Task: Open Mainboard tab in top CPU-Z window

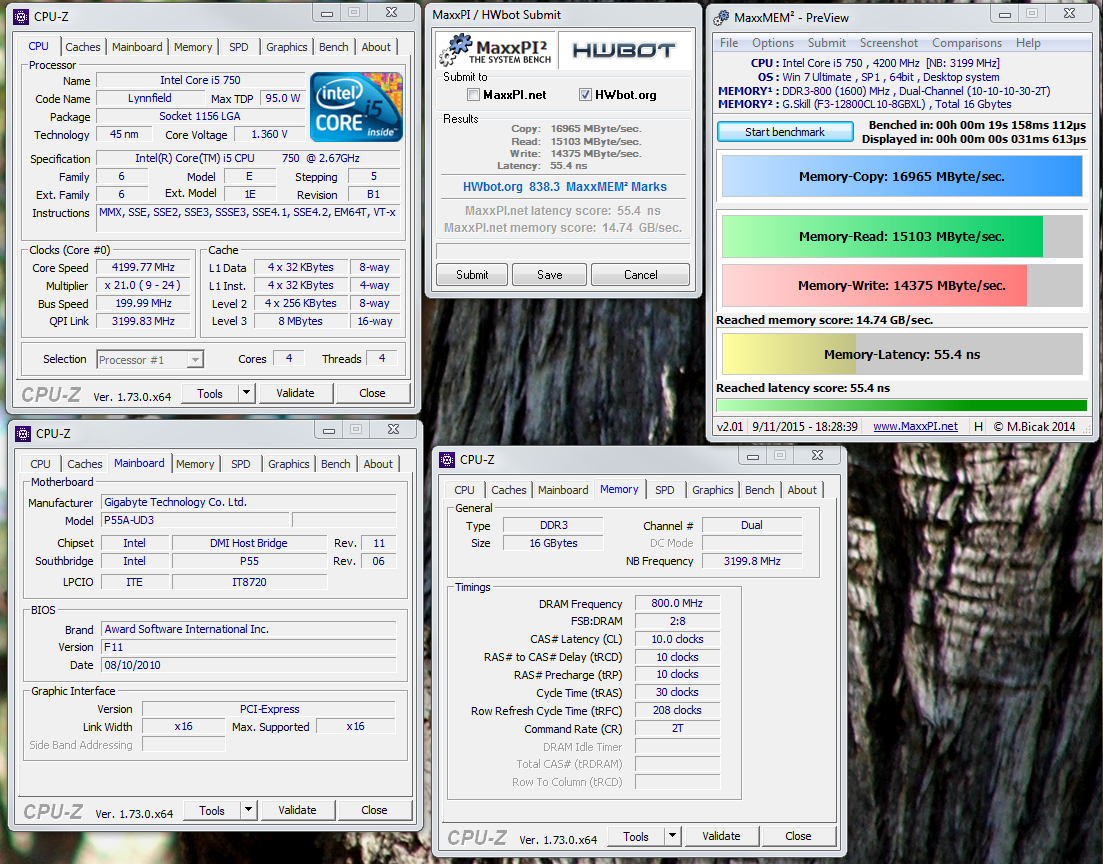Action: [137, 47]
